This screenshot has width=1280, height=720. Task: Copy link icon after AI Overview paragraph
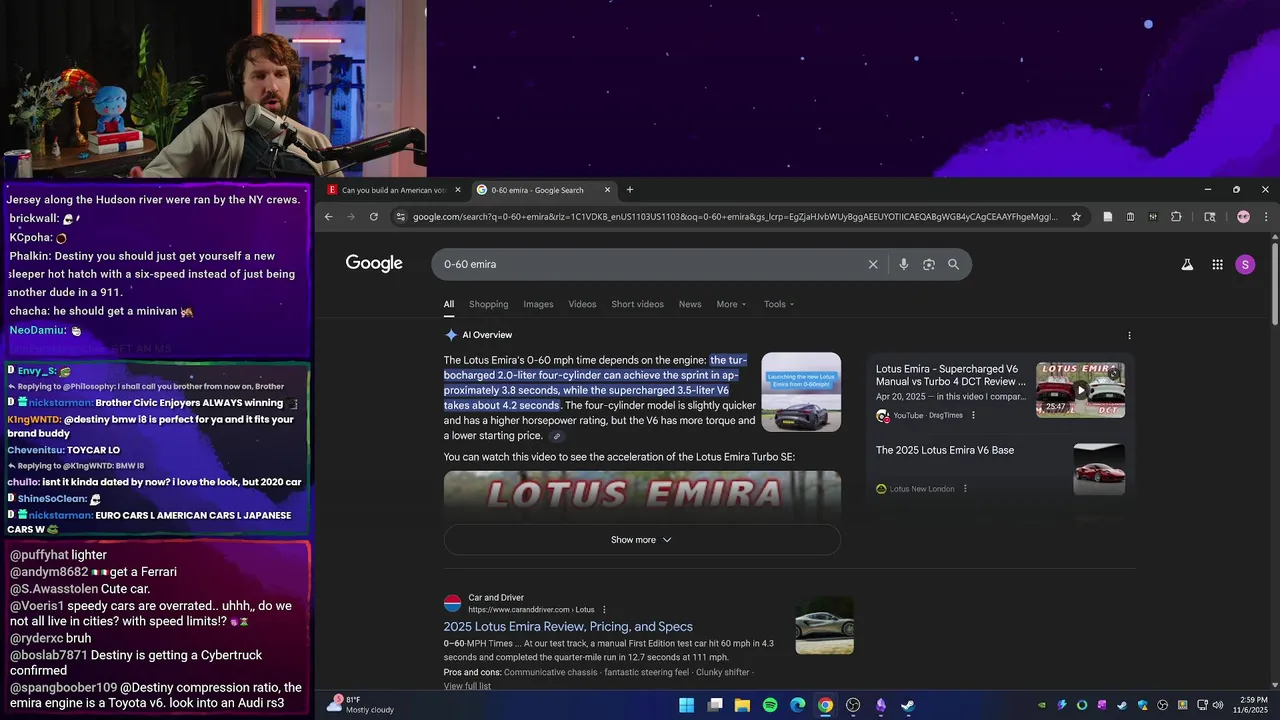pyautogui.click(x=557, y=436)
